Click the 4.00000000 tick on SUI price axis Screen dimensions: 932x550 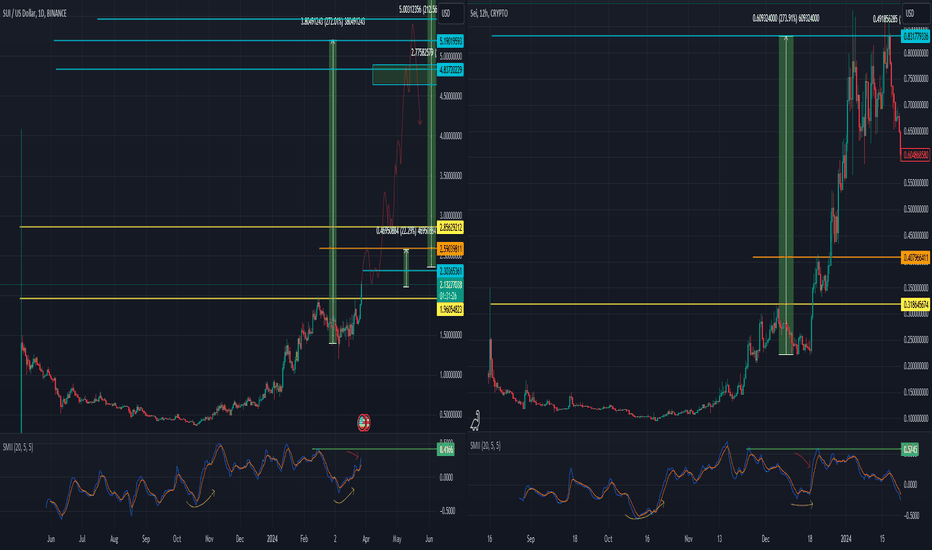pyautogui.click(x=451, y=136)
